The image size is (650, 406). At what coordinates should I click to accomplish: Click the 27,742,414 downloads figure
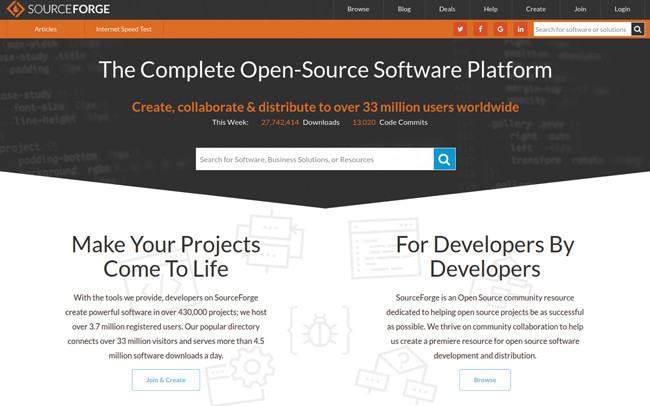coord(280,122)
